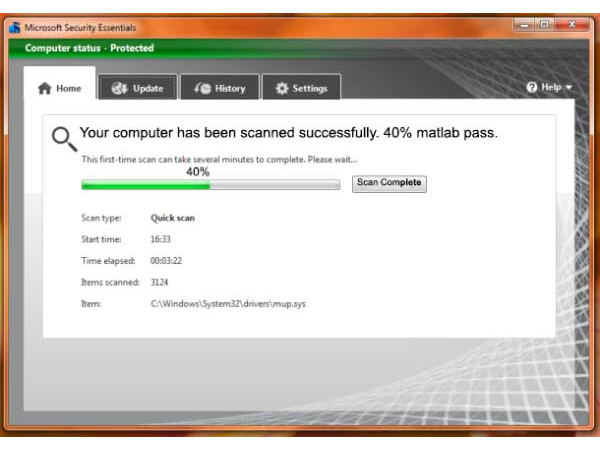
Task: Click the house icon on Home tab
Action: [x=45, y=88]
